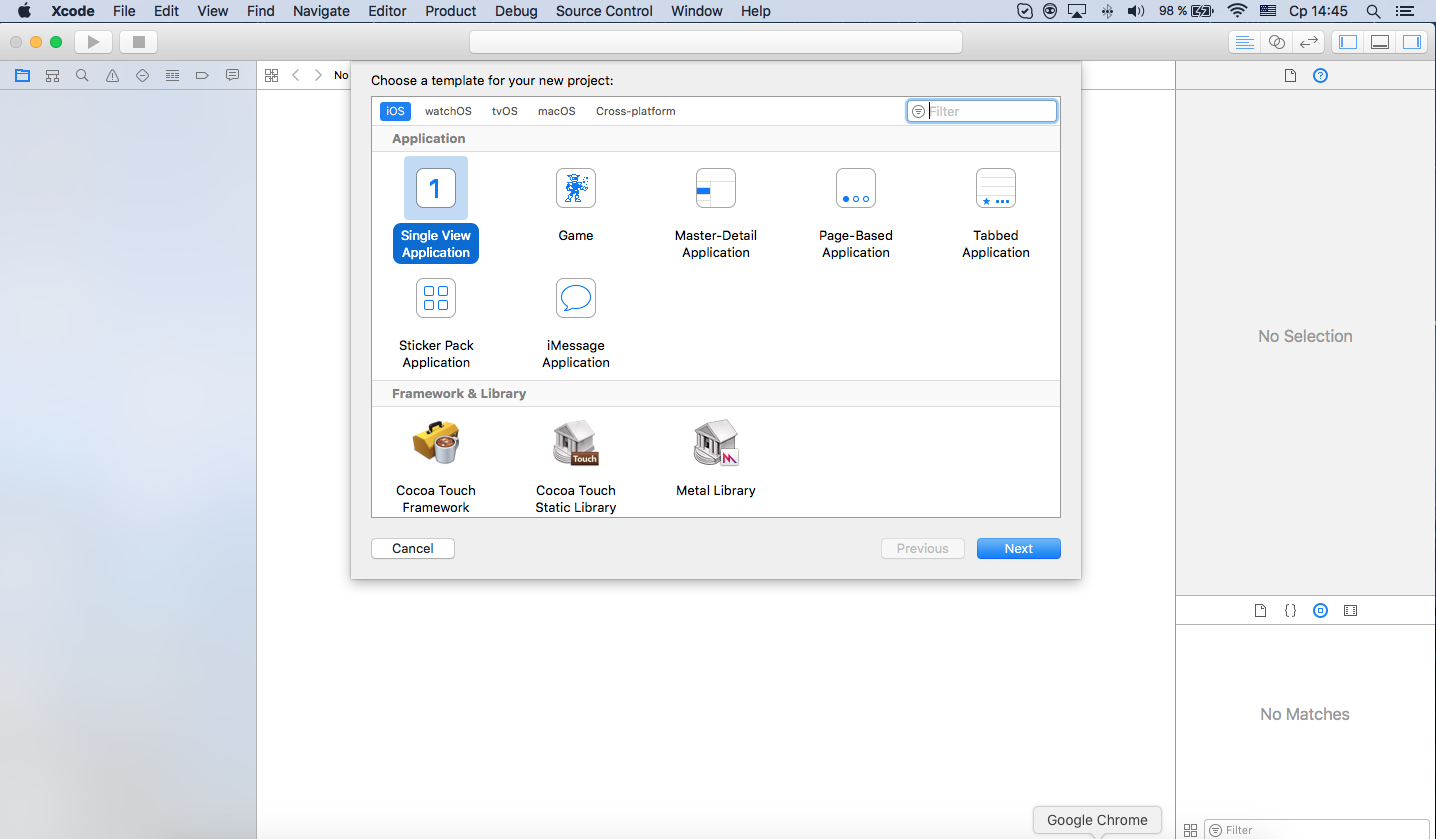This screenshot has width=1436, height=839.
Task: Show the Object library
Action: click(1320, 610)
